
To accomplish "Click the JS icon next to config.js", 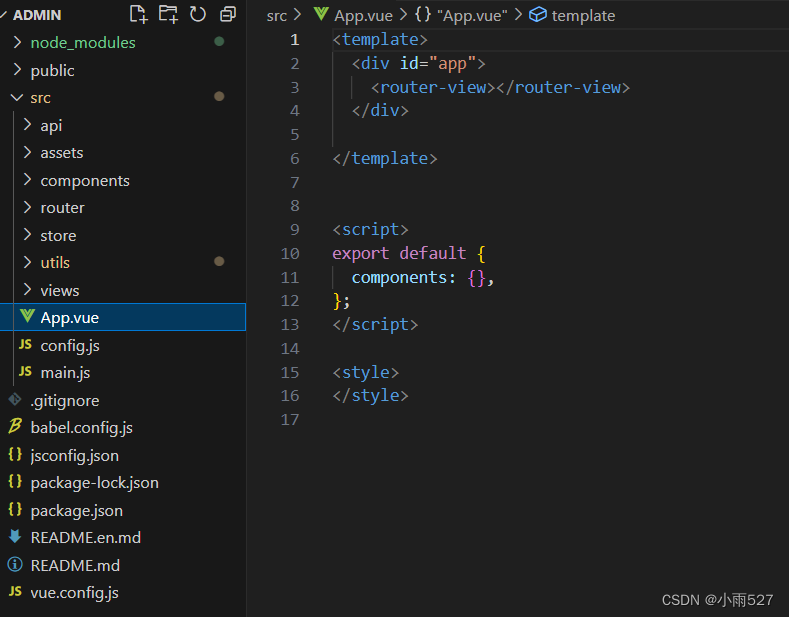I will (25, 345).
